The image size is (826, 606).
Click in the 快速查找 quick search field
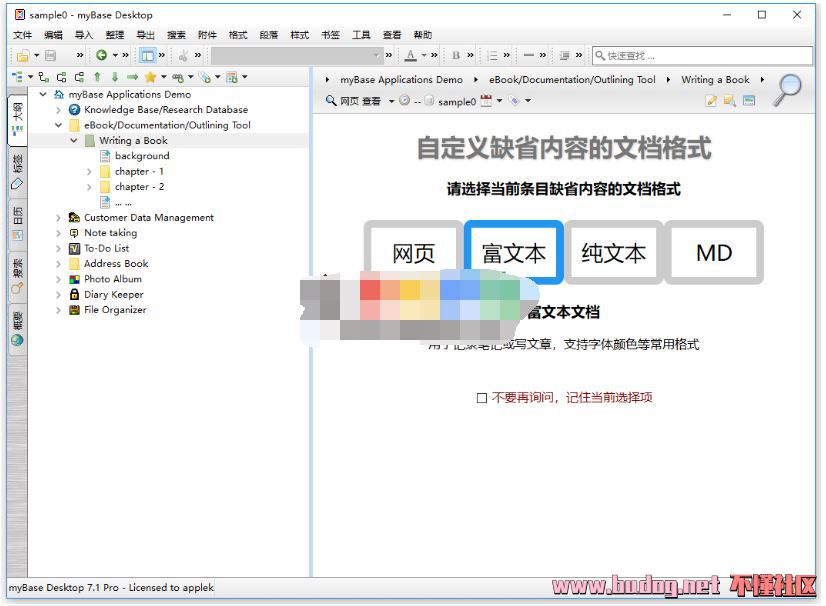(702, 55)
